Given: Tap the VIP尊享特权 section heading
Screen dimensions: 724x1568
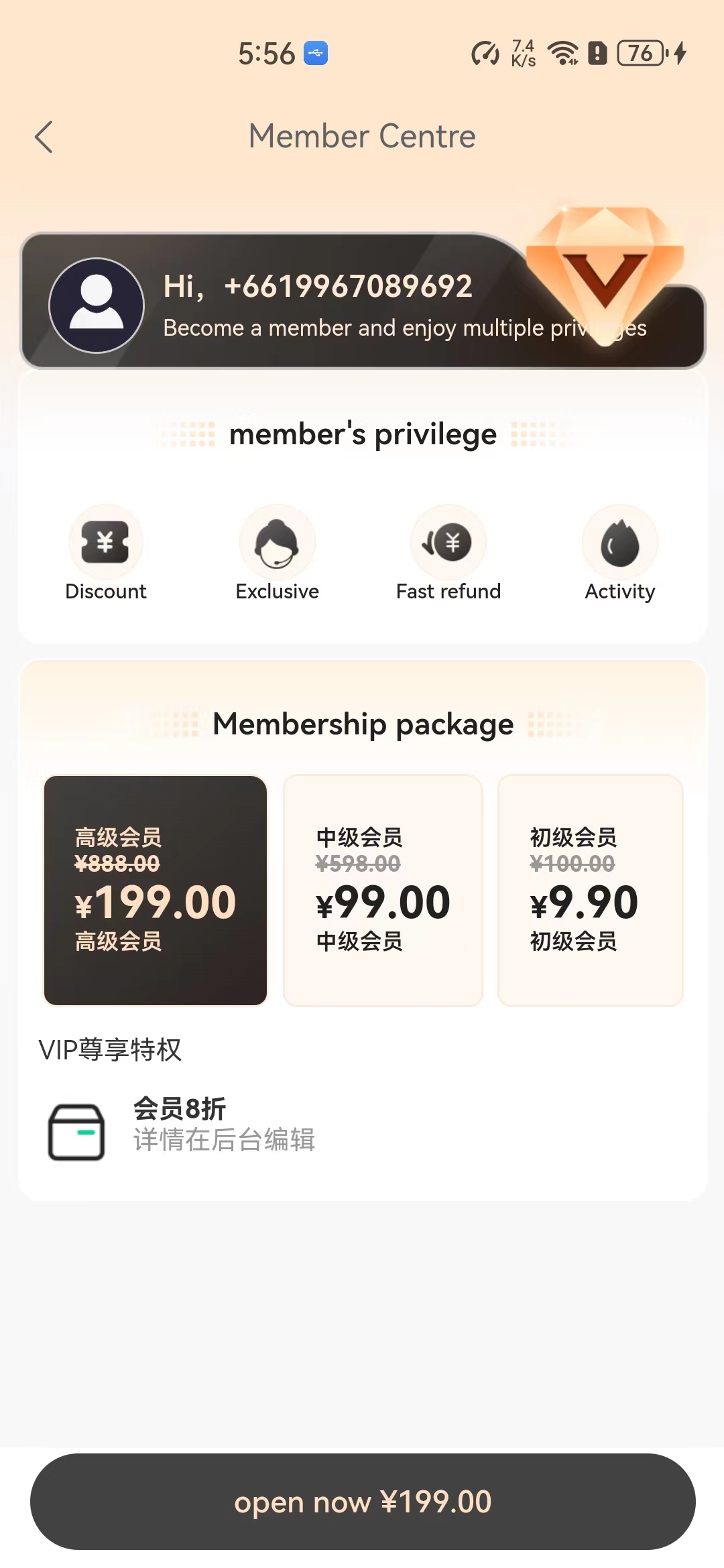Looking at the screenshot, I should [110, 1050].
